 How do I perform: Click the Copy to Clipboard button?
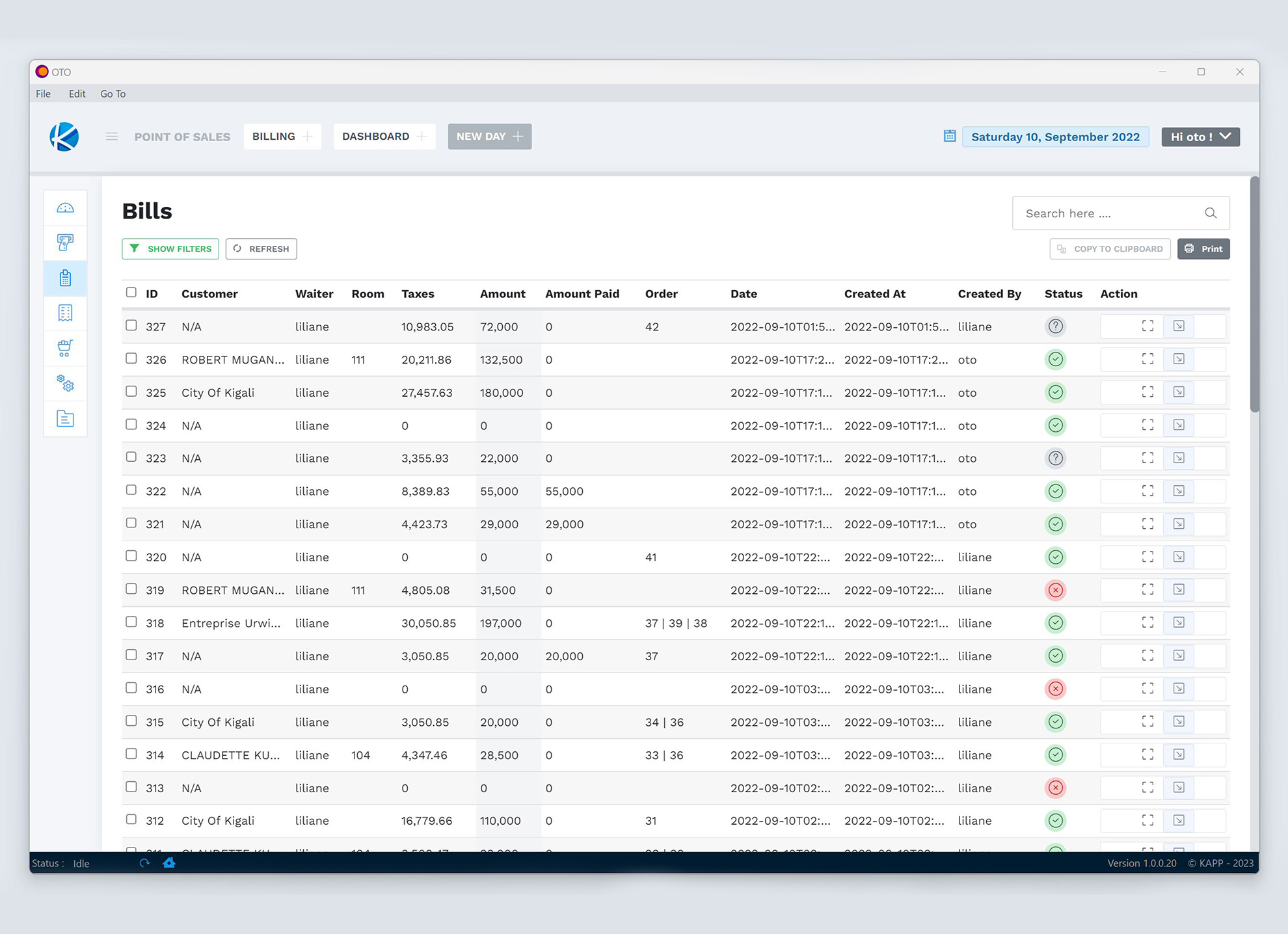[x=1110, y=248]
